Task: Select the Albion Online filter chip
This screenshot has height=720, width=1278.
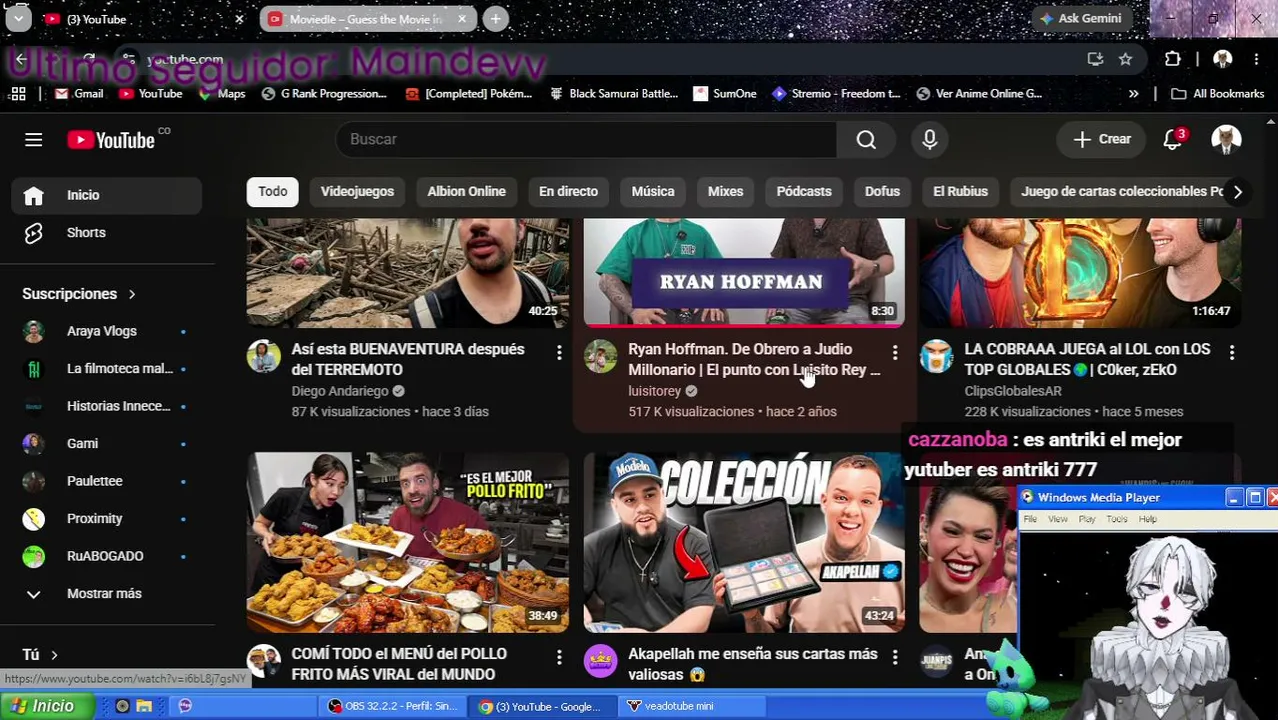Action: pos(466,191)
